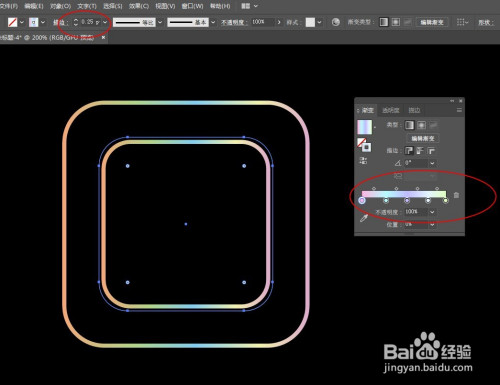Screen dimensions: 500x385
Task: Apply gradient along stroke option
Action: pyautogui.click(x=420, y=151)
